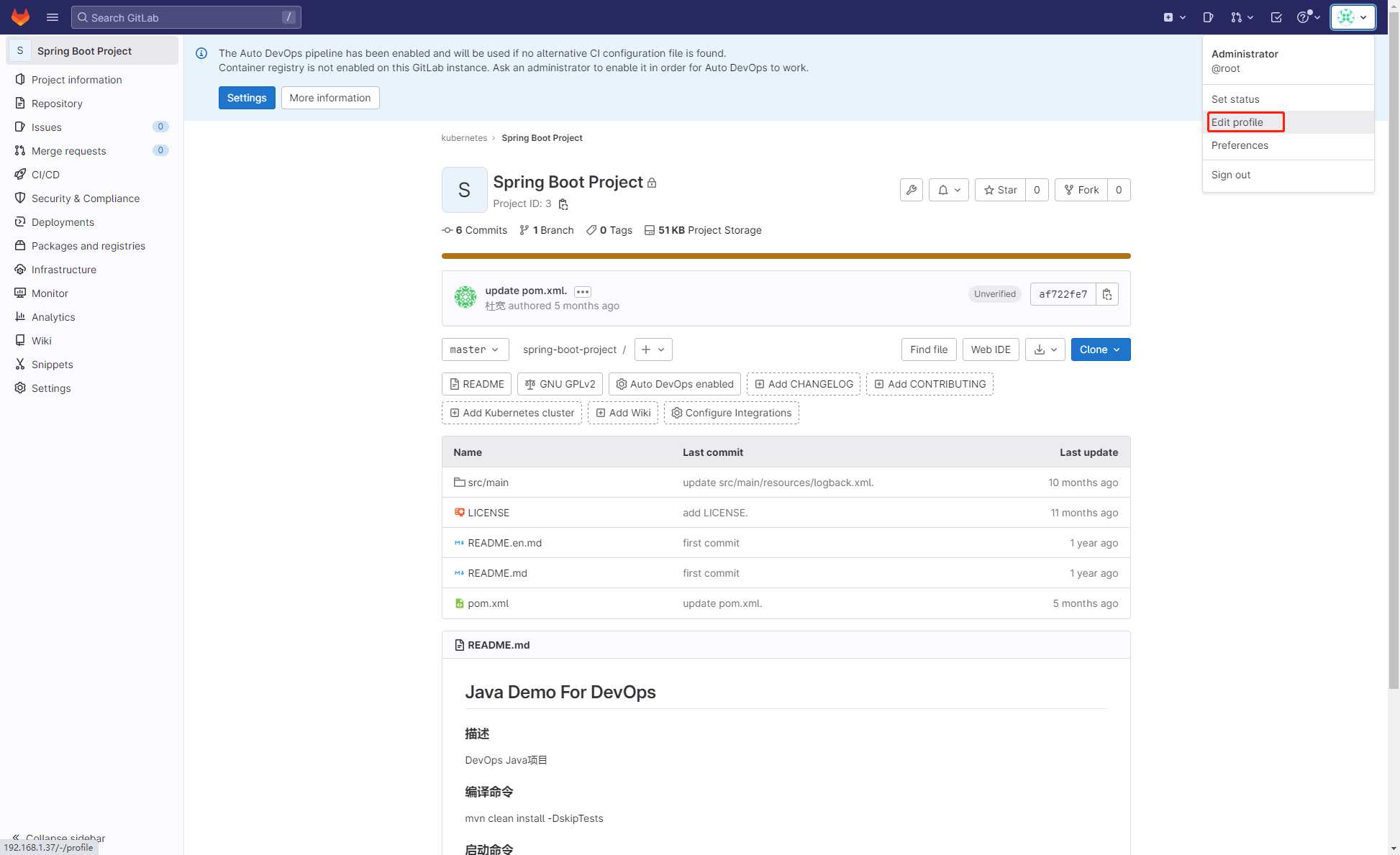Click the README button

[x=476, y=384]
